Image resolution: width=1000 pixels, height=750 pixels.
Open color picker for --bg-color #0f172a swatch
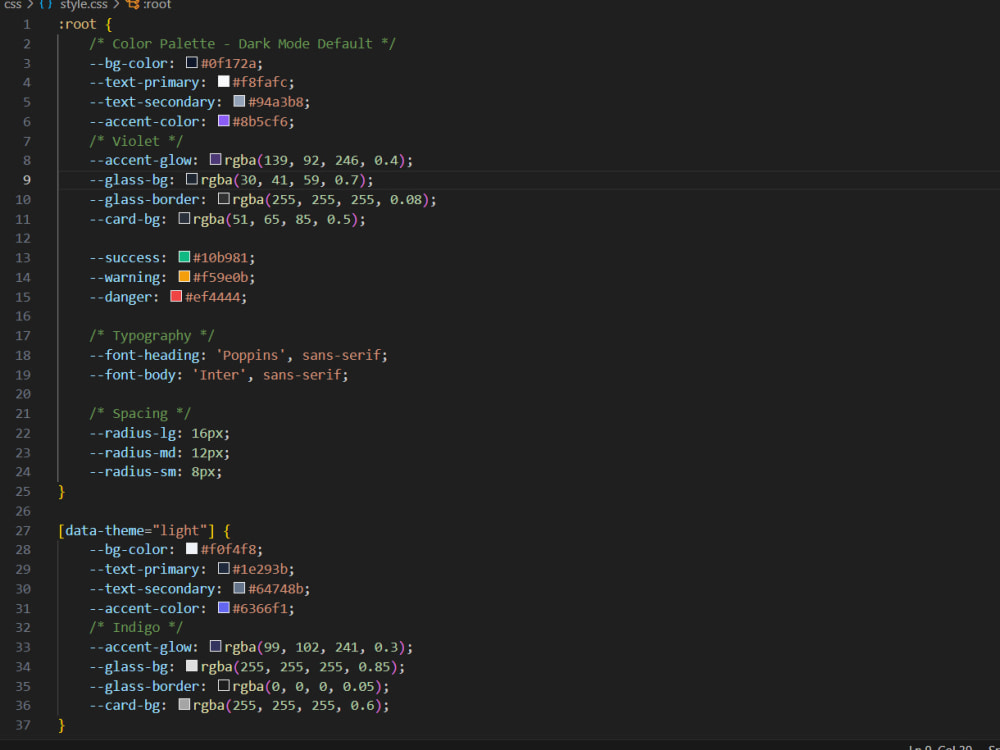coord(192,62)
